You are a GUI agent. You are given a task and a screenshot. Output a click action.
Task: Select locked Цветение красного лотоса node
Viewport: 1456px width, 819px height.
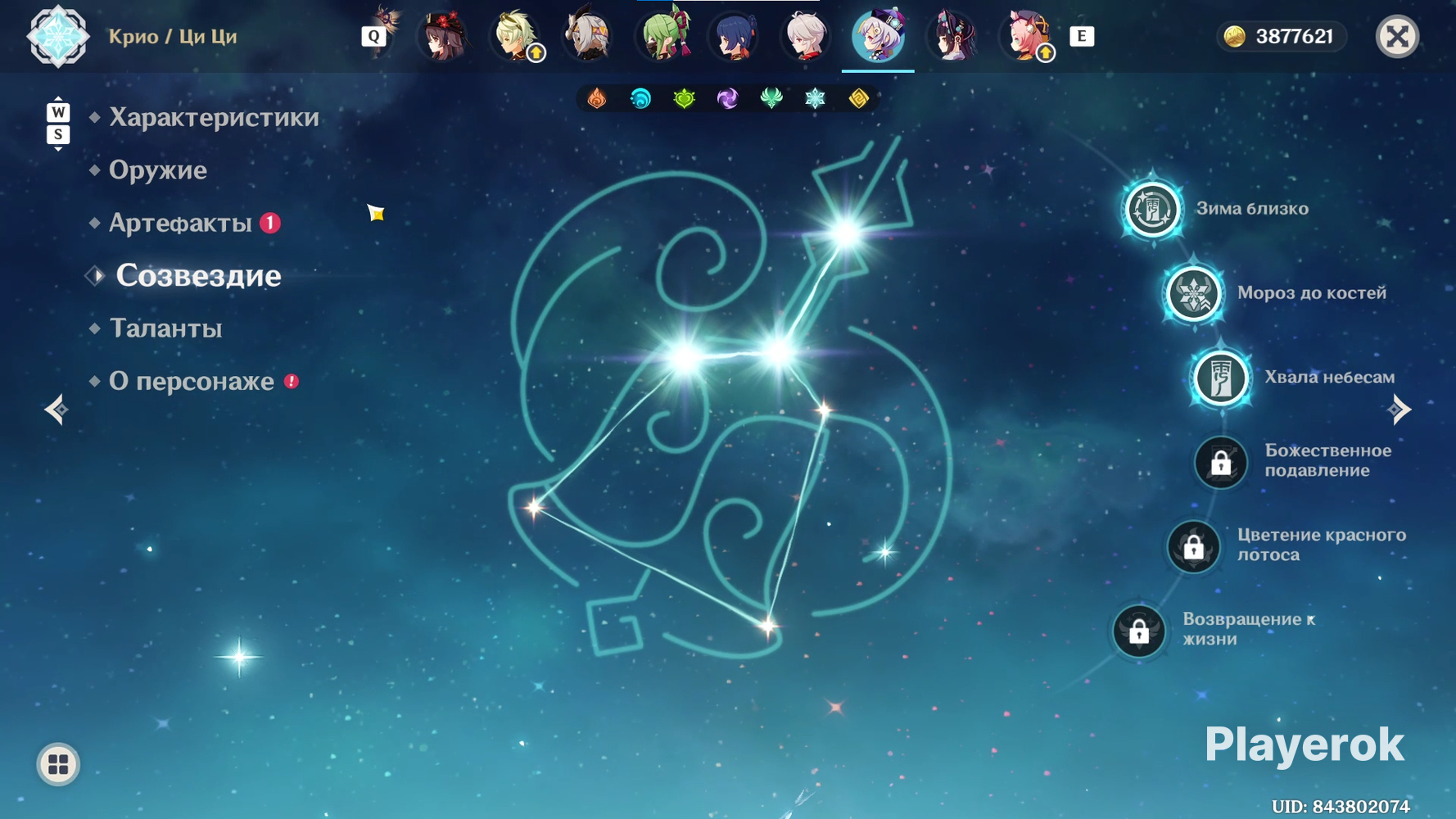click(1193, 547)
